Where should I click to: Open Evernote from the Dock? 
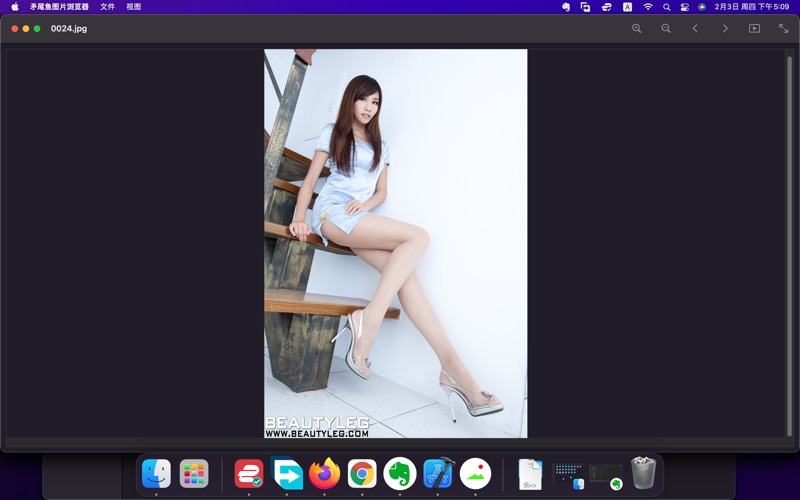click(x=400, y=473)
